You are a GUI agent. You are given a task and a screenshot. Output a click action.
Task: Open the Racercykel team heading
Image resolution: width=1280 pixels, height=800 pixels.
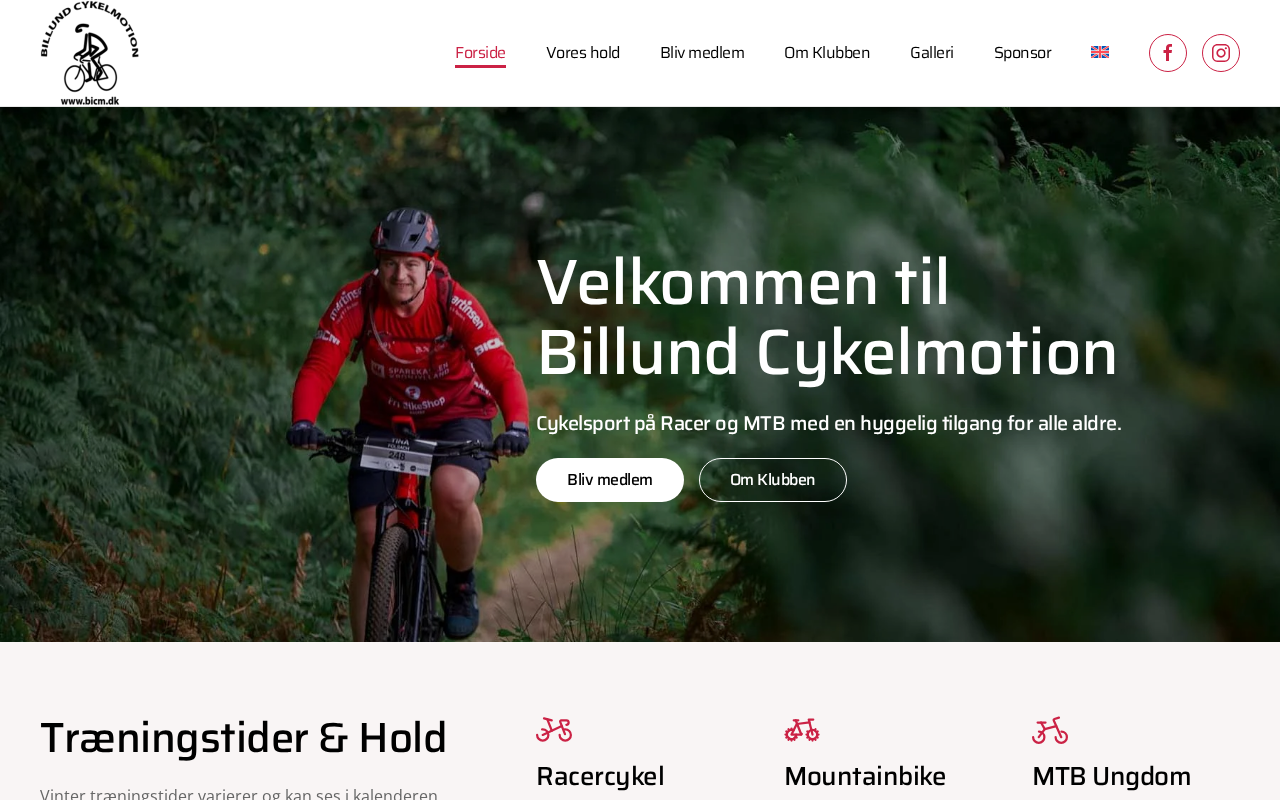(600, 776)
